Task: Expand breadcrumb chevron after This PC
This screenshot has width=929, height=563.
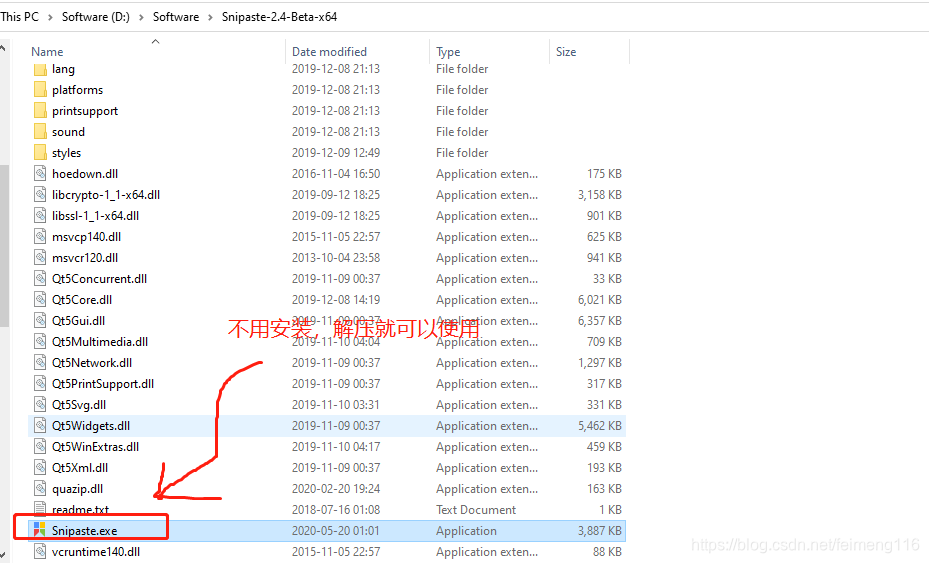Action: tap(50, 17)
